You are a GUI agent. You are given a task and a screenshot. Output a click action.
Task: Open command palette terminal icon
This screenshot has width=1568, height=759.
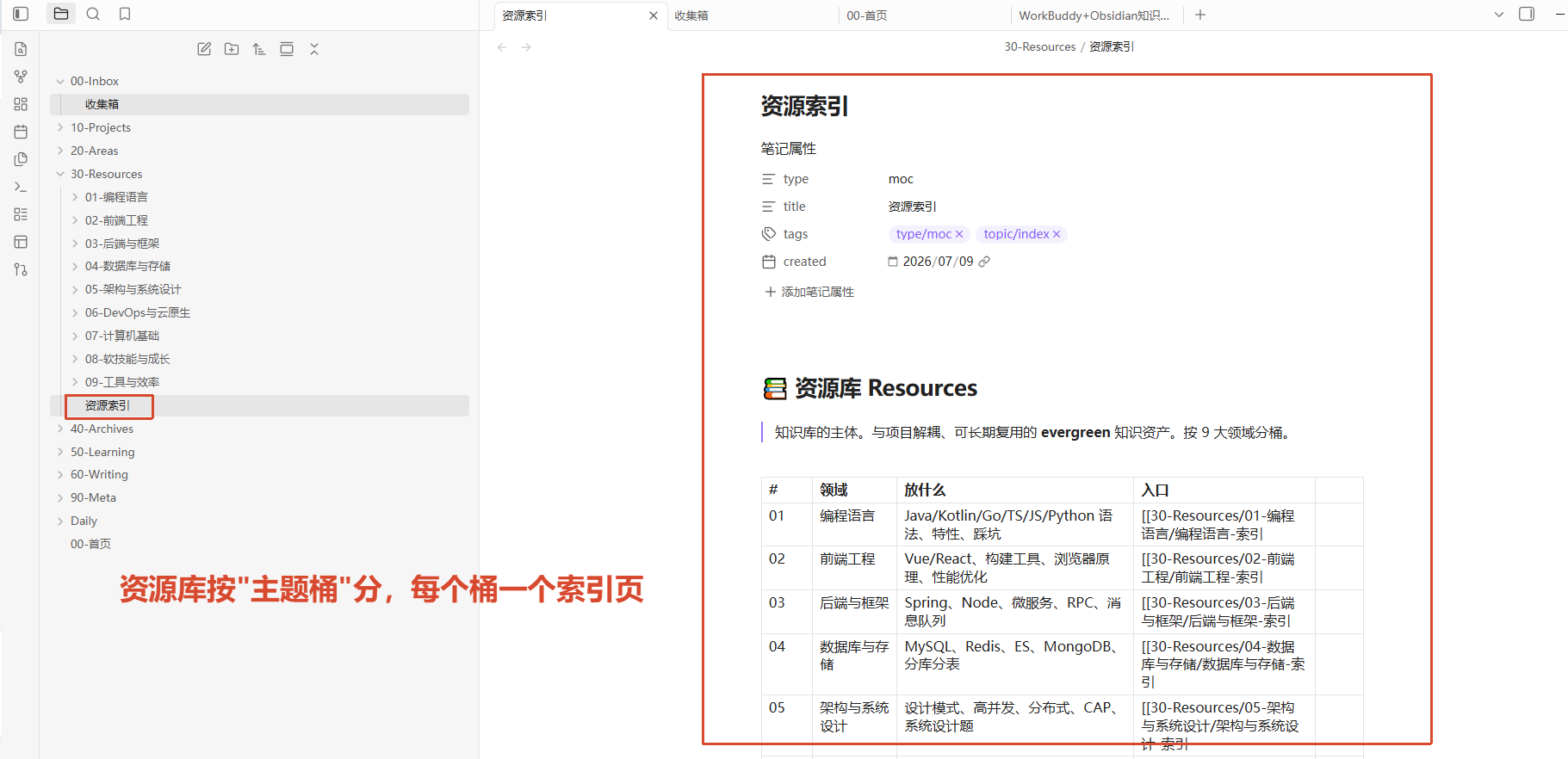[21, 187]
